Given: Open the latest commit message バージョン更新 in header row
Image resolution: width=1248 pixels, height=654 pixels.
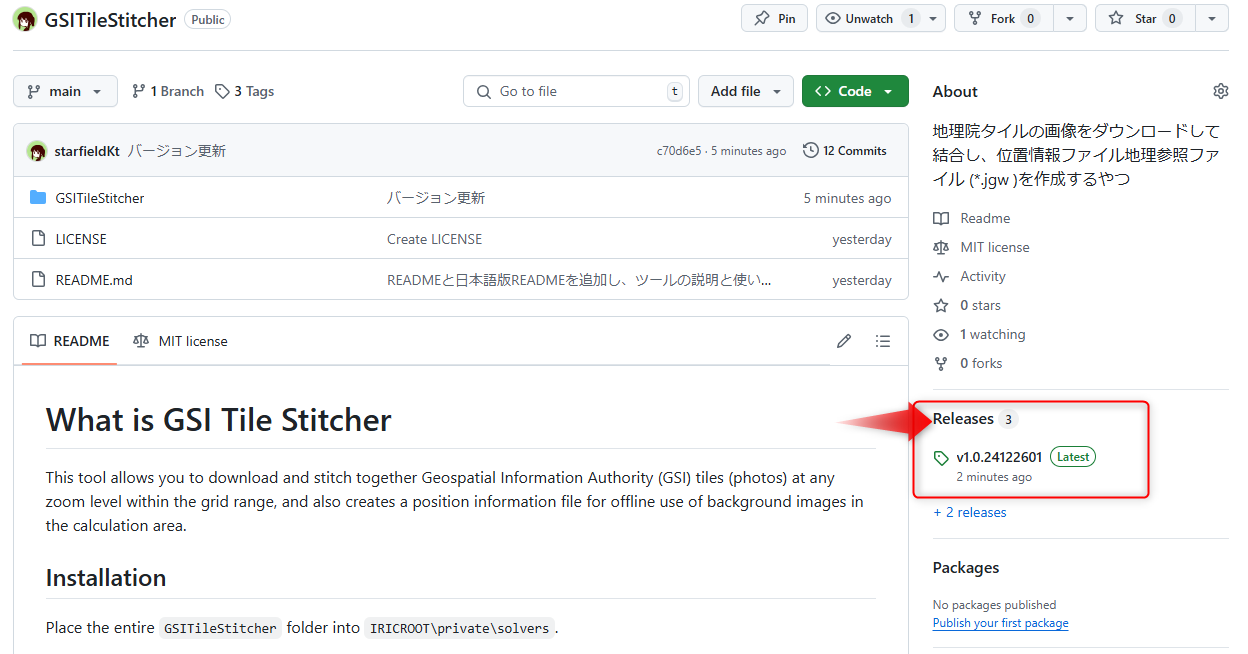Looking at the screenshot, I should point(177,151).
